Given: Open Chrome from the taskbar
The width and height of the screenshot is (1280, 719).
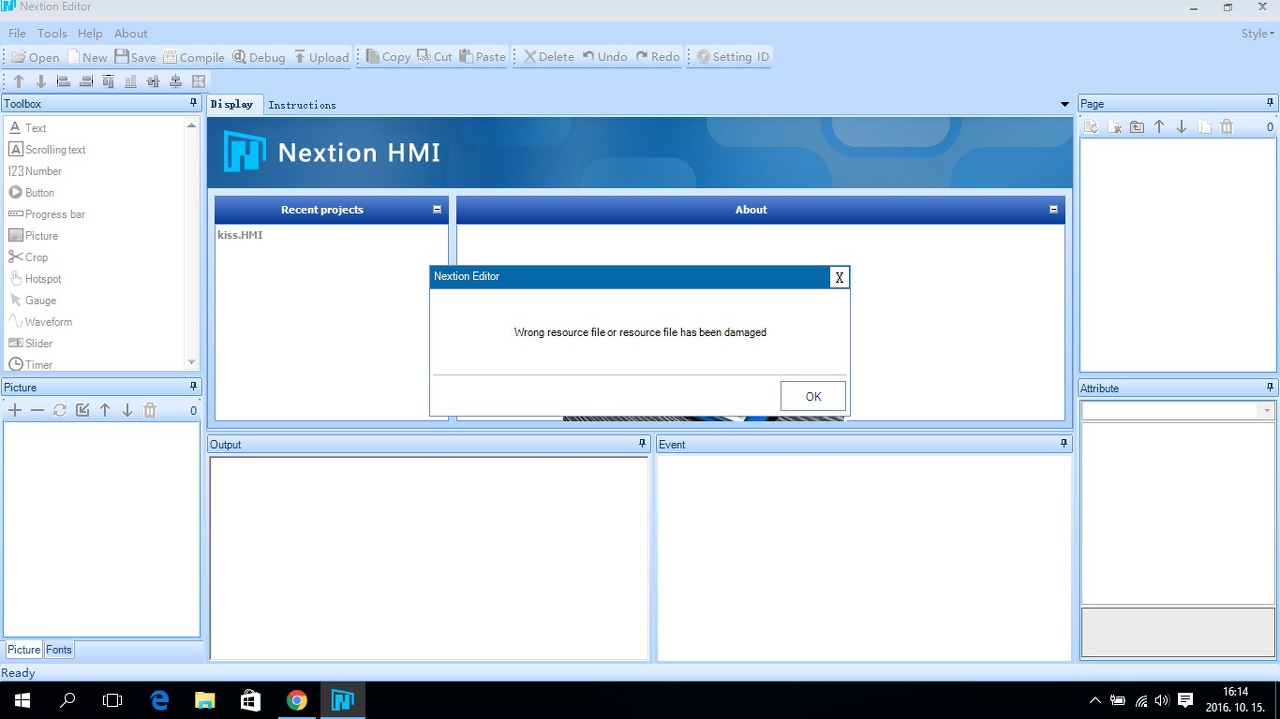Looking at the screenshot, I should tap(297, 700).
